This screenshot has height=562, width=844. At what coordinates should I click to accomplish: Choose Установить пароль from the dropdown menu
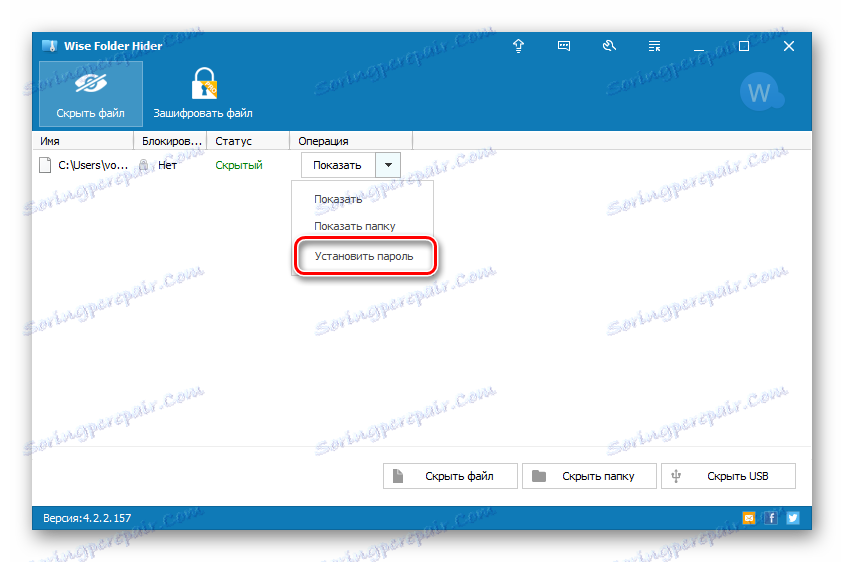coord(364,256)
